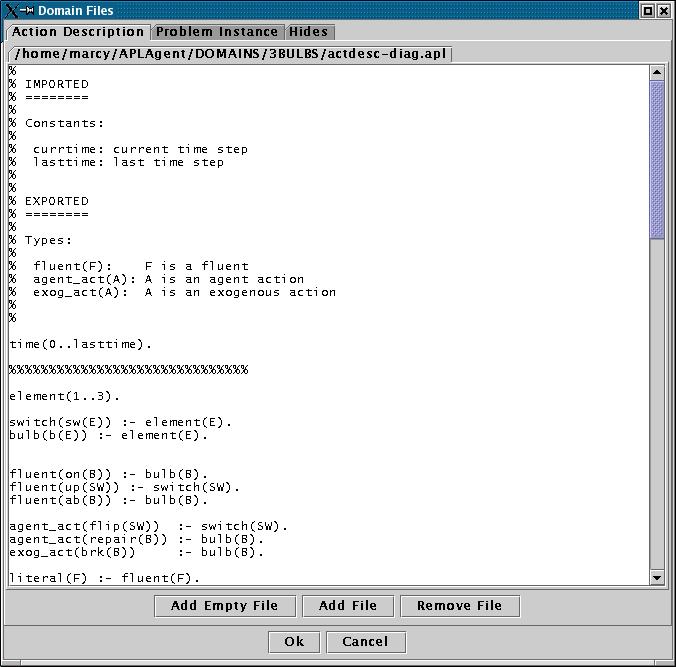
Task: Maximize the Domain Files window
Action: [647, 11]
